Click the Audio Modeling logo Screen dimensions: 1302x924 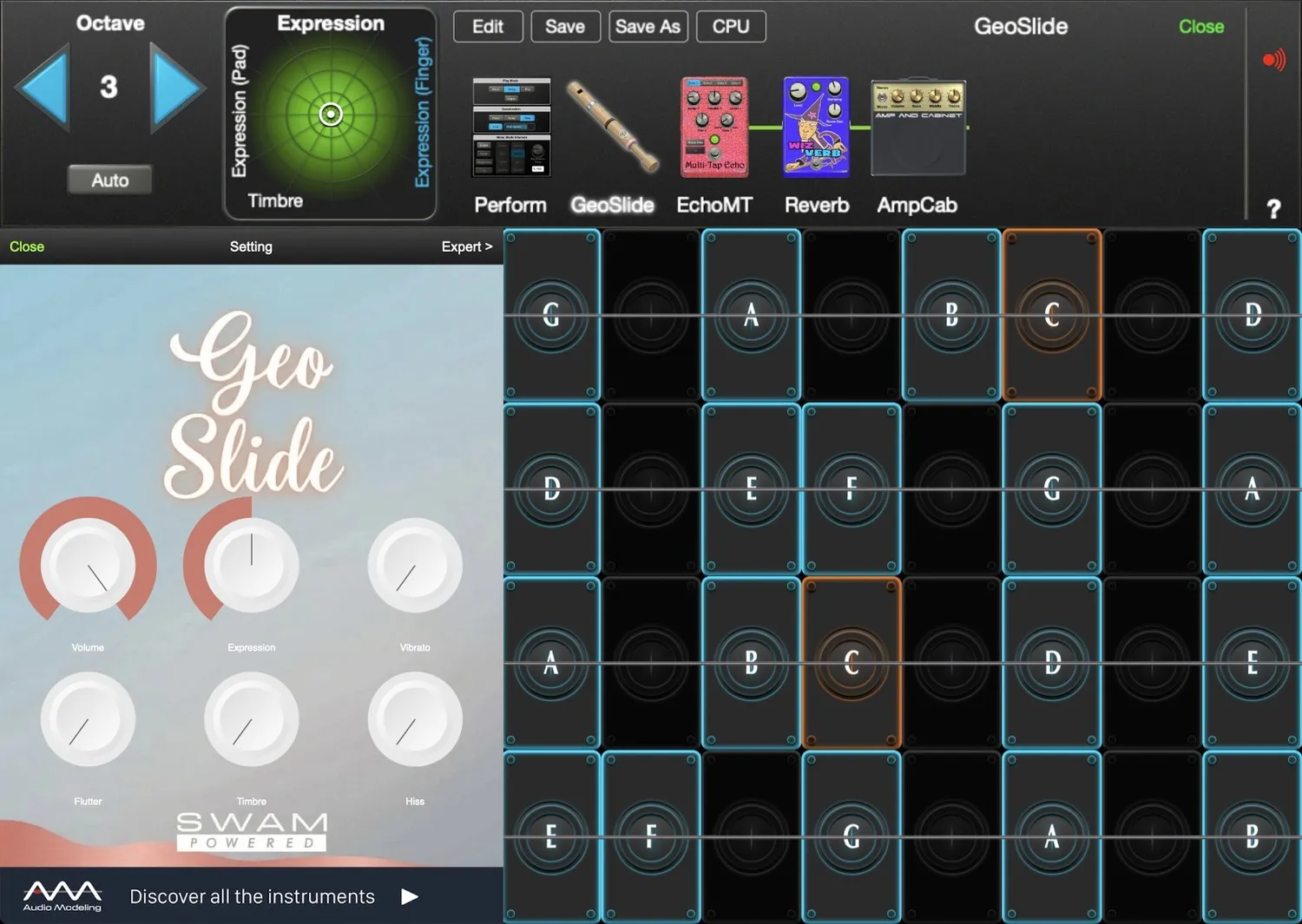[x=62, y=896]
